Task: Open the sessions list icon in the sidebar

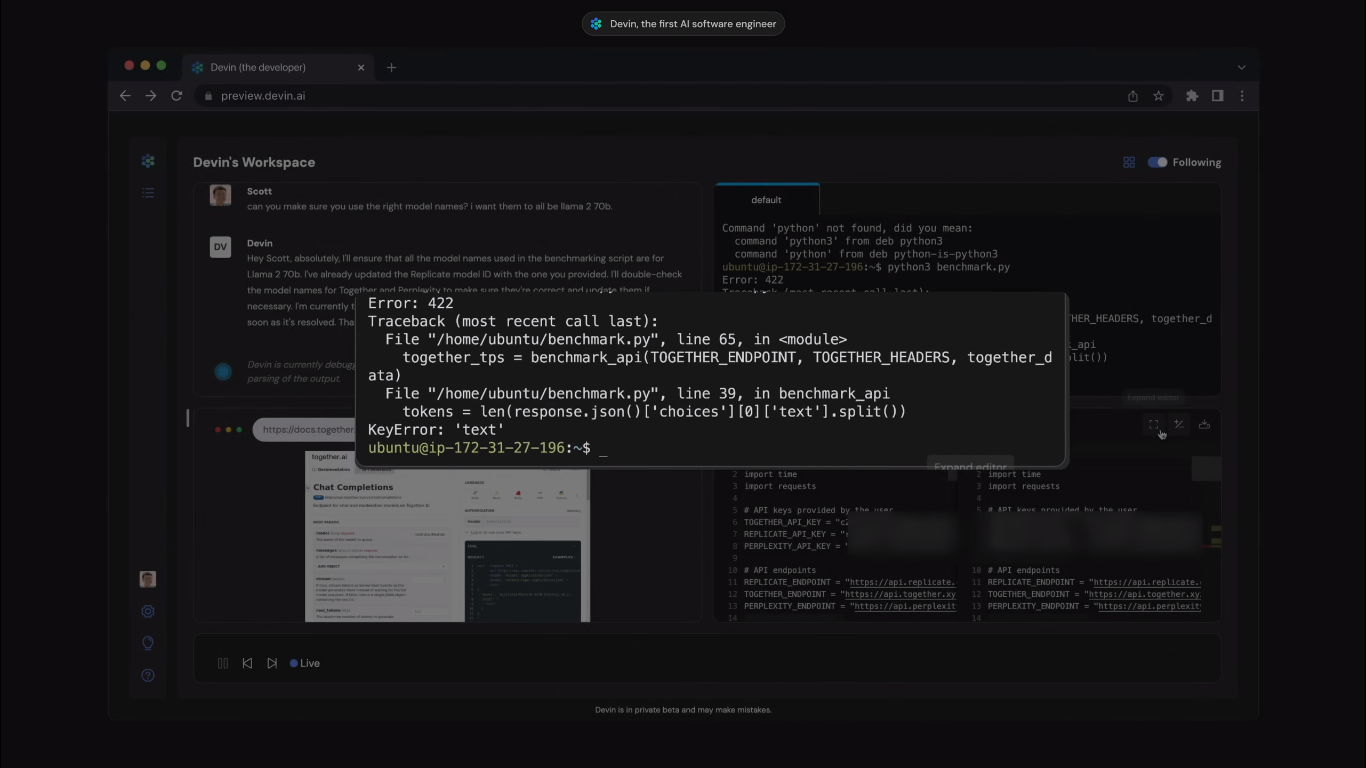Action: tap(148, 192)
